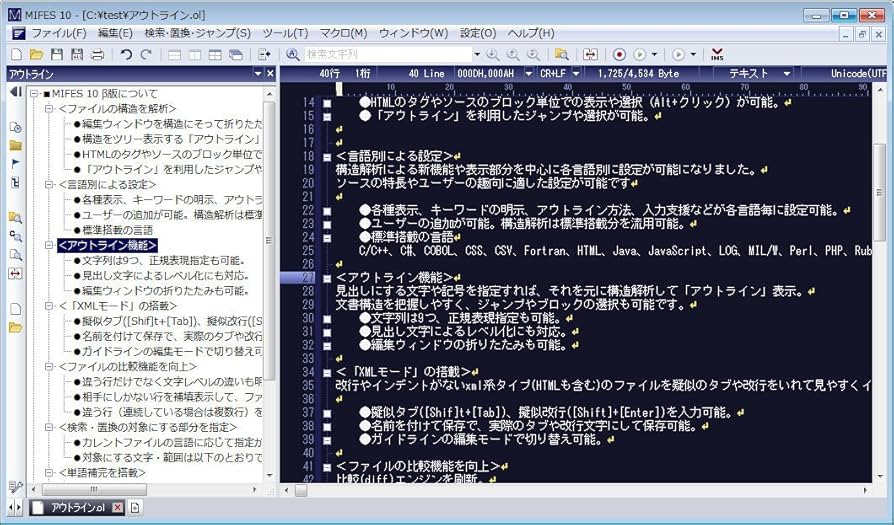Split window into four panes icon

tap(215, 55)
